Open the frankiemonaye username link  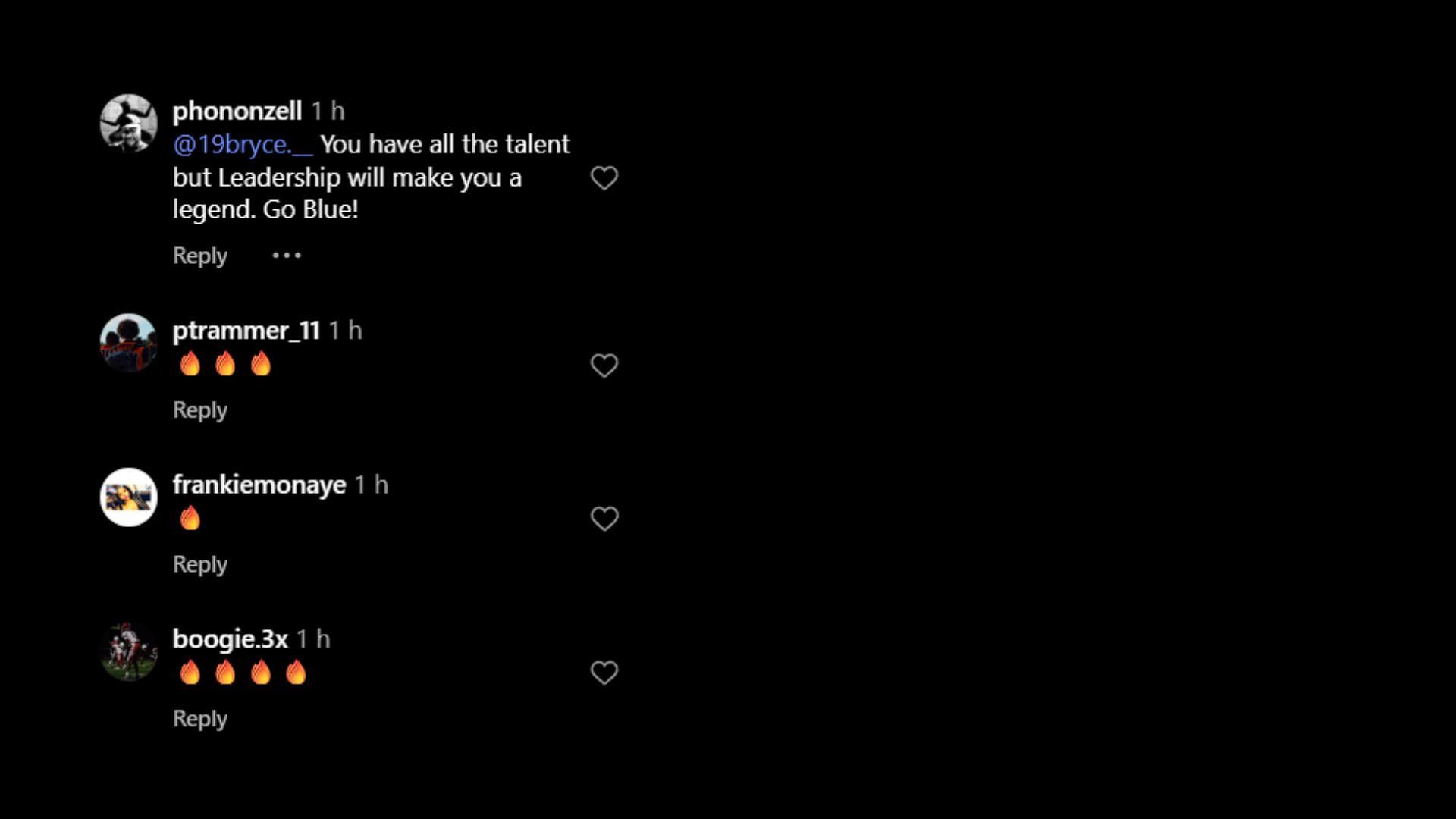(x=259, y=485)
